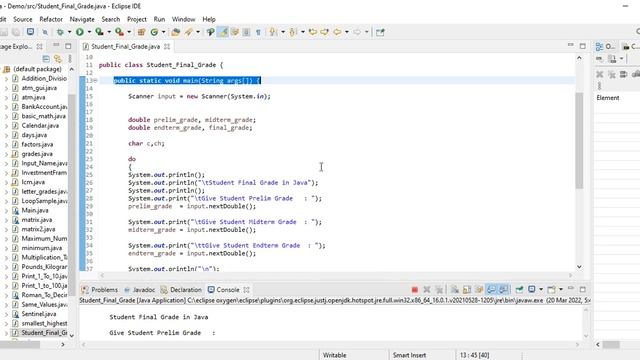Viewport: 640px width, 360px height.
Task: Open the New Java Class dropdown arrow
Action: coord(163,32)
